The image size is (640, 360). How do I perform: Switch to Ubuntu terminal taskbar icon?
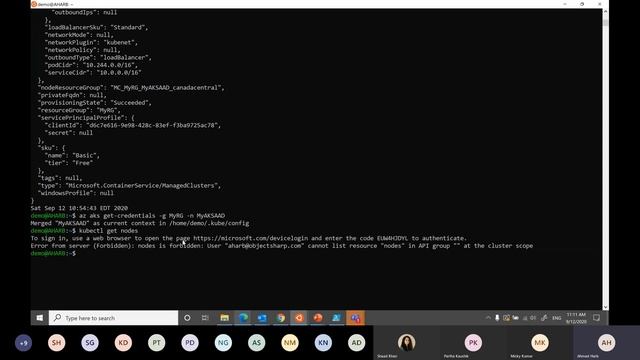(x=299, y=318)
